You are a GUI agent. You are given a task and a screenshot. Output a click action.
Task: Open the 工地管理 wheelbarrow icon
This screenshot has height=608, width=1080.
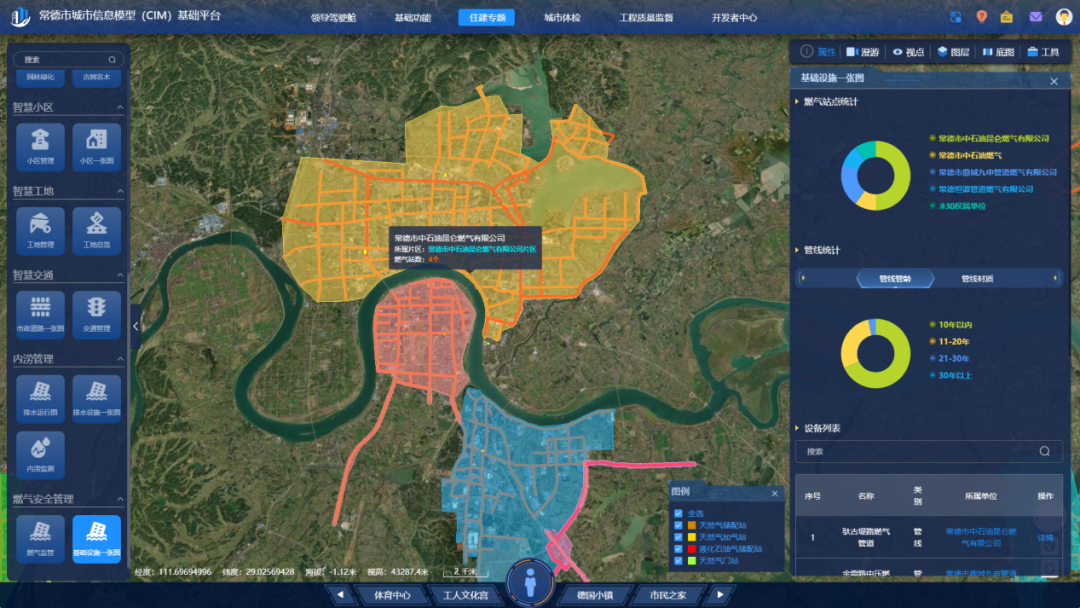[x=40, y=225]
